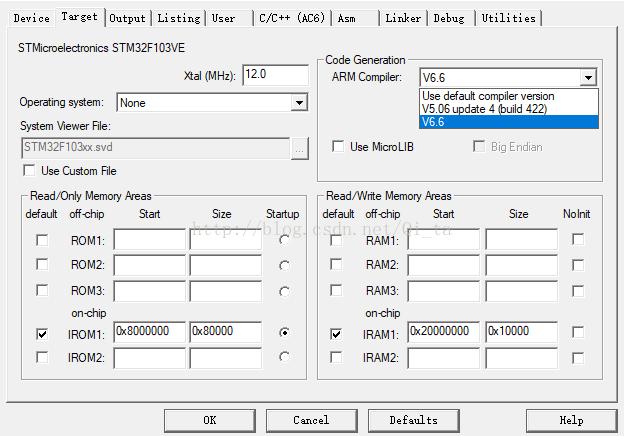Open the Utilities tab
The height and width of the screenshot is (436, 624).
509,18
